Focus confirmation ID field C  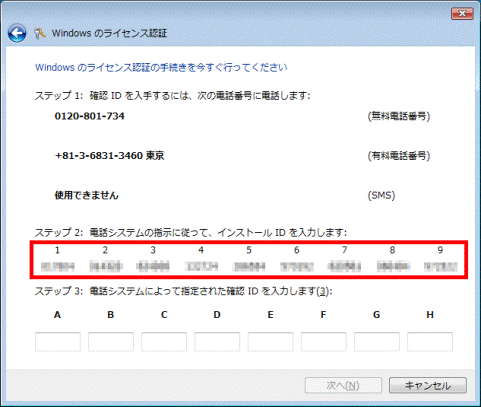click(164, 342)
